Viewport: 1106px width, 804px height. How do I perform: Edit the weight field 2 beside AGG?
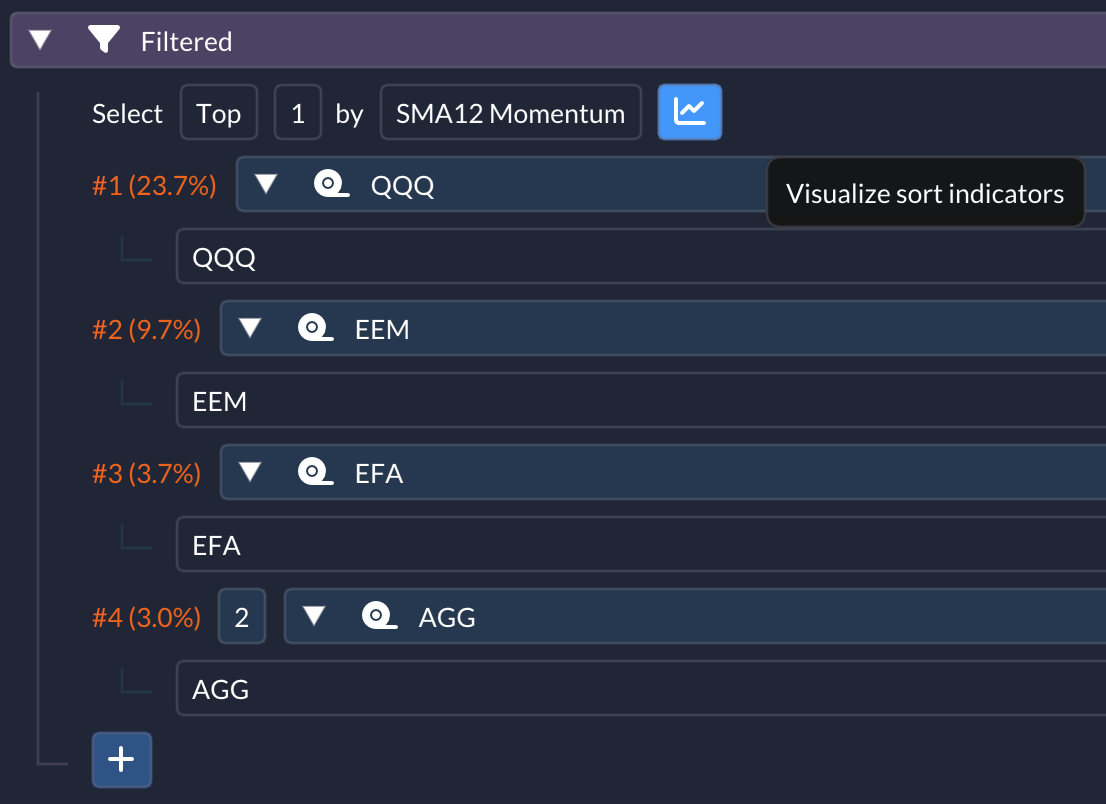[x=242, y=616]
